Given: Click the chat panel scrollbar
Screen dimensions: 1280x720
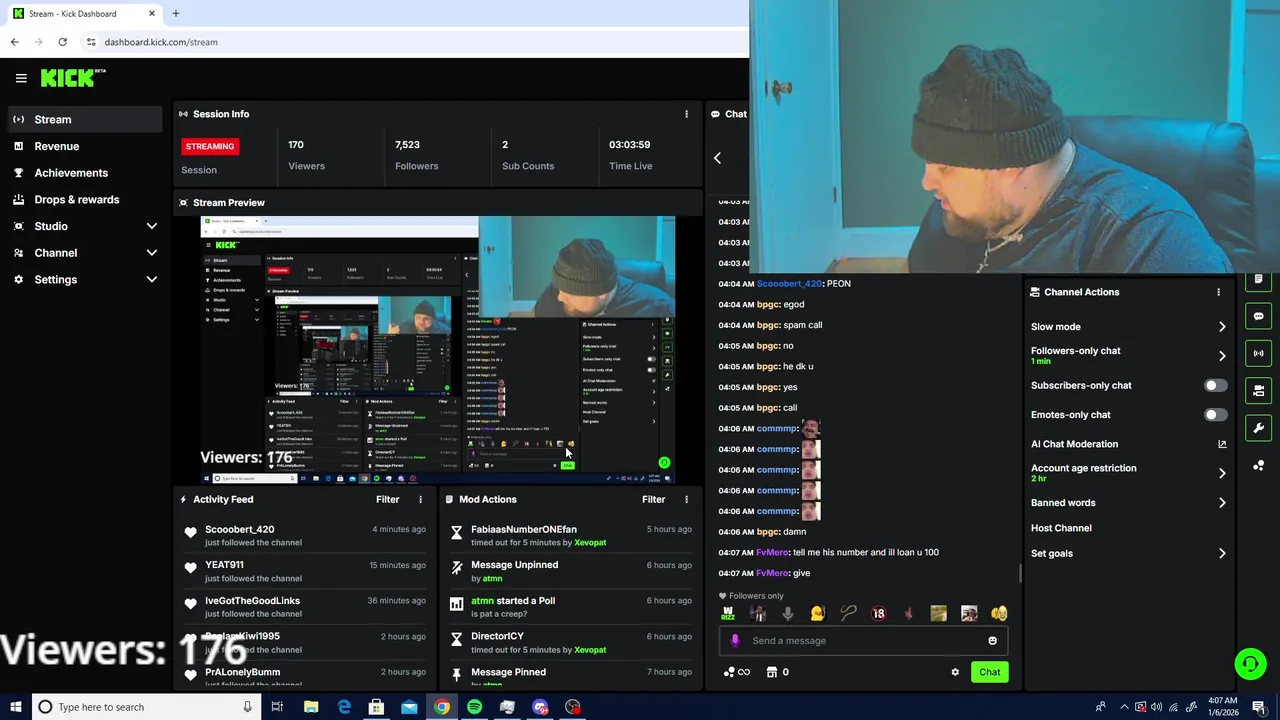Looking at the screenshot, I should 1020,573.
